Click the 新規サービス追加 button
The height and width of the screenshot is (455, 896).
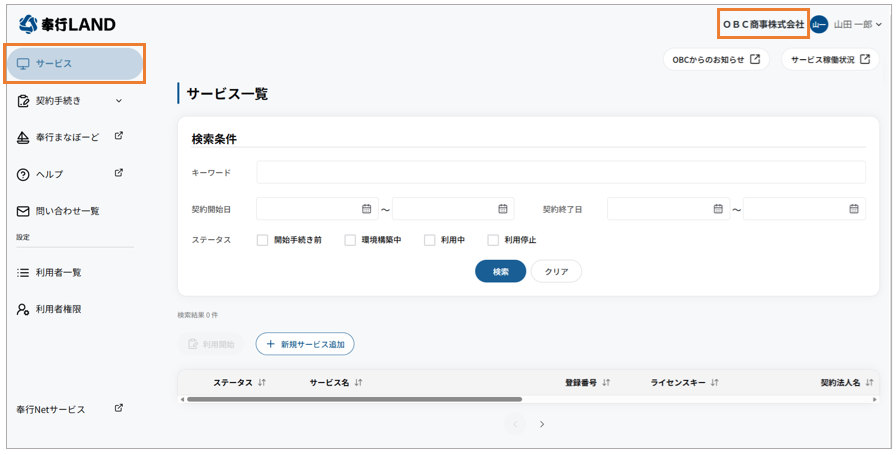[305, 344]
